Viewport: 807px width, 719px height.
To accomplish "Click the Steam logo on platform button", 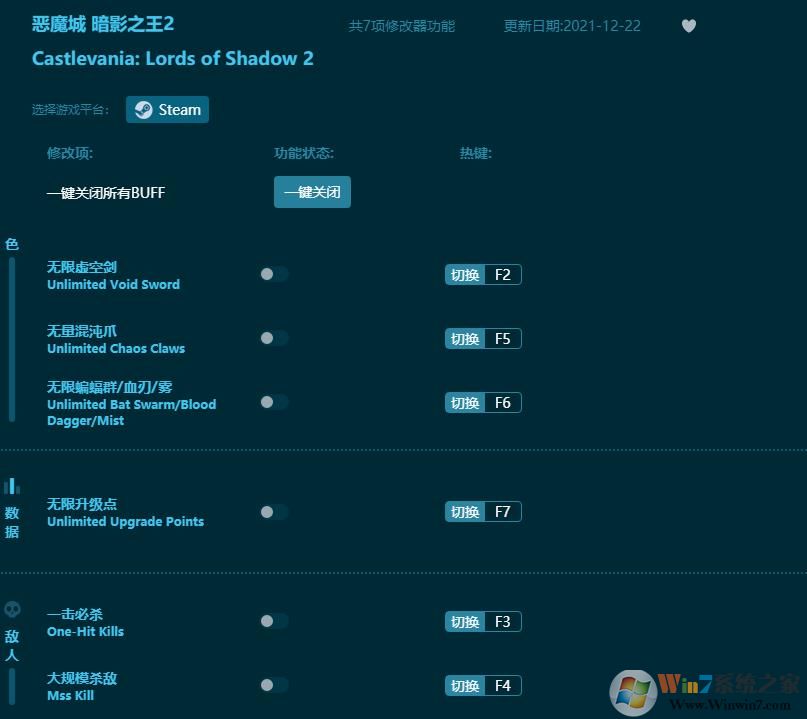I will coord(142,110).
